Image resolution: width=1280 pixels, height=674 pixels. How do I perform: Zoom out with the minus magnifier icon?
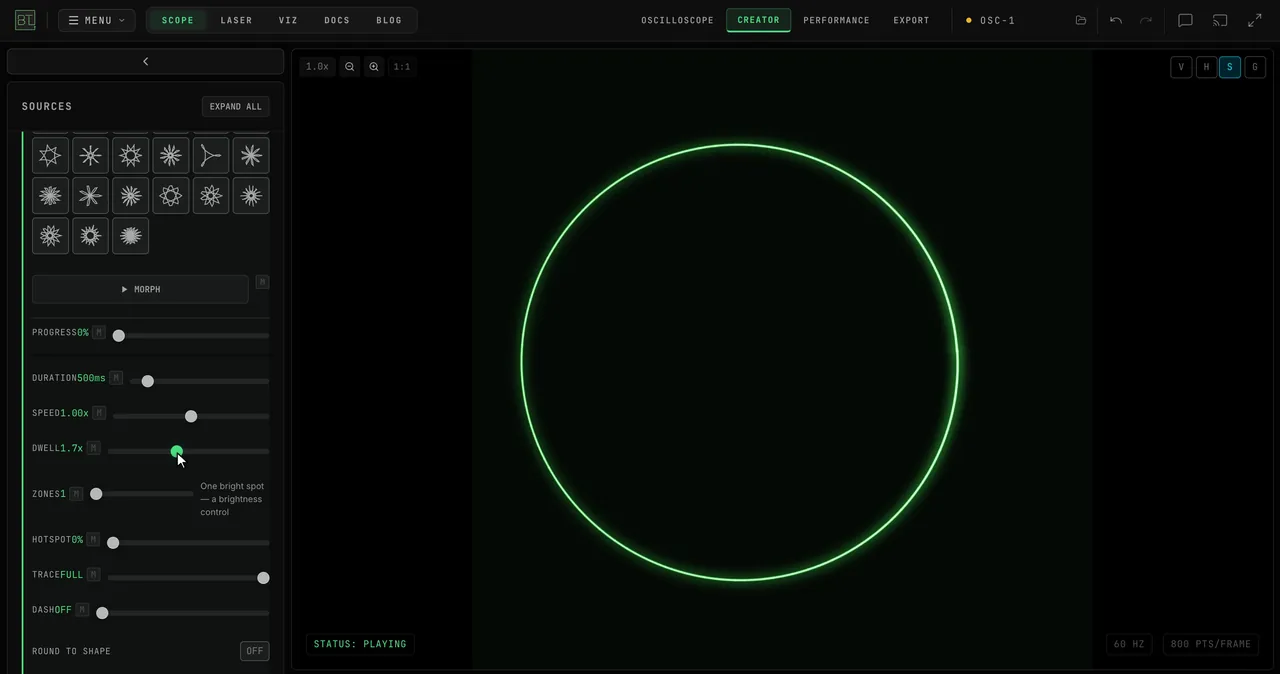click(350, 67)
